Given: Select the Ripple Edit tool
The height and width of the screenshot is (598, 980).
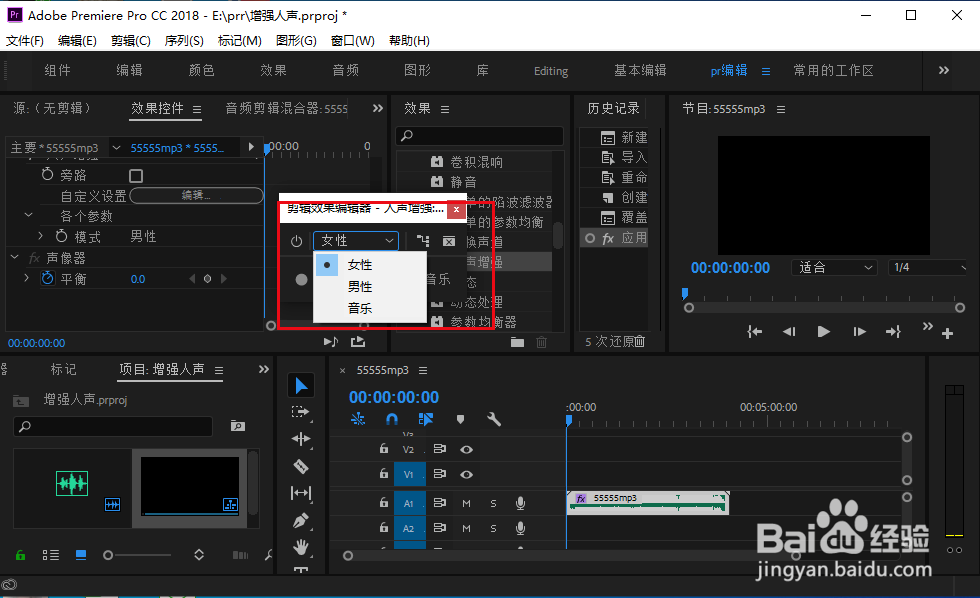Looking at the screenshot, I should 301,439.
